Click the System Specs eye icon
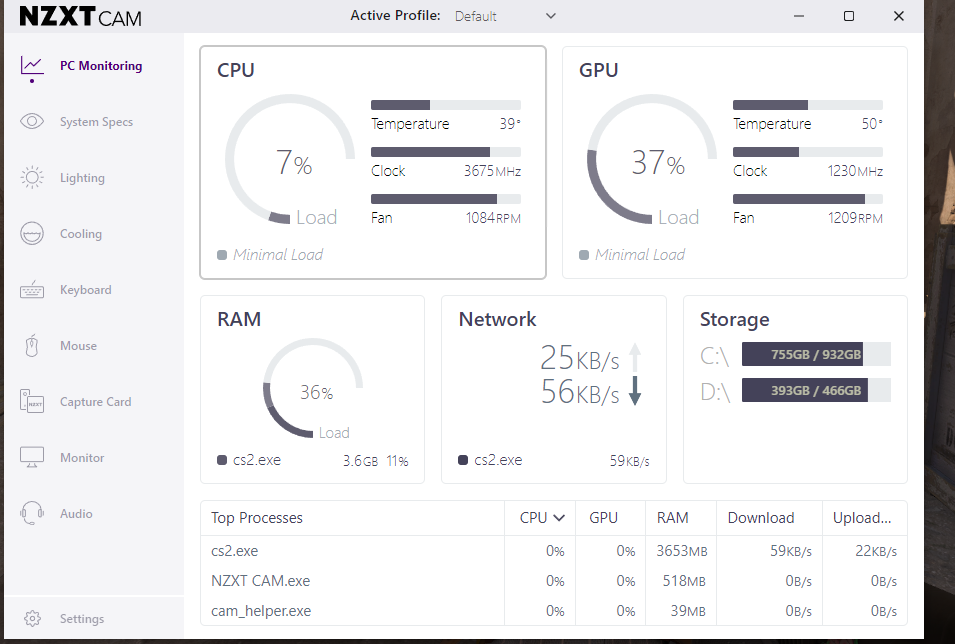 pos(32,121)
